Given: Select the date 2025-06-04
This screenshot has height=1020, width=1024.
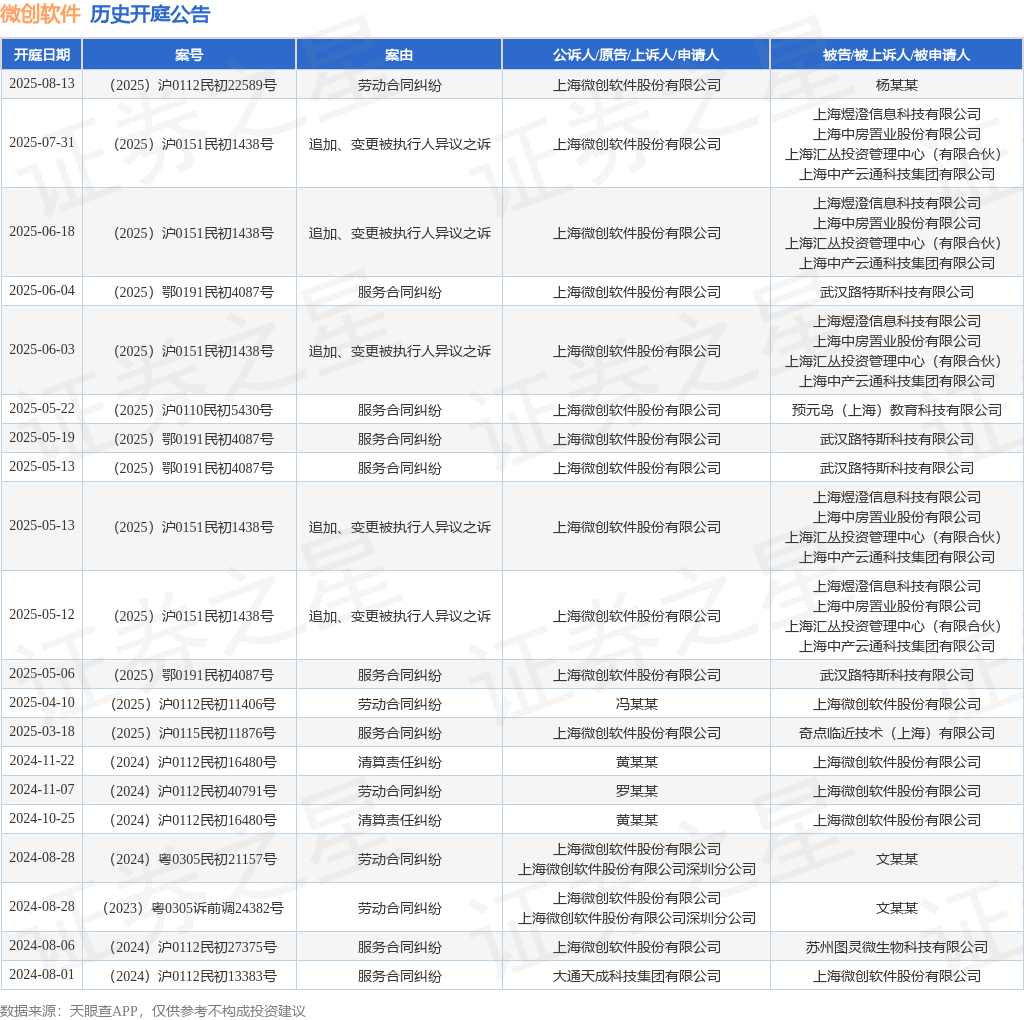Looking at the screenshot, I should 42,291.
